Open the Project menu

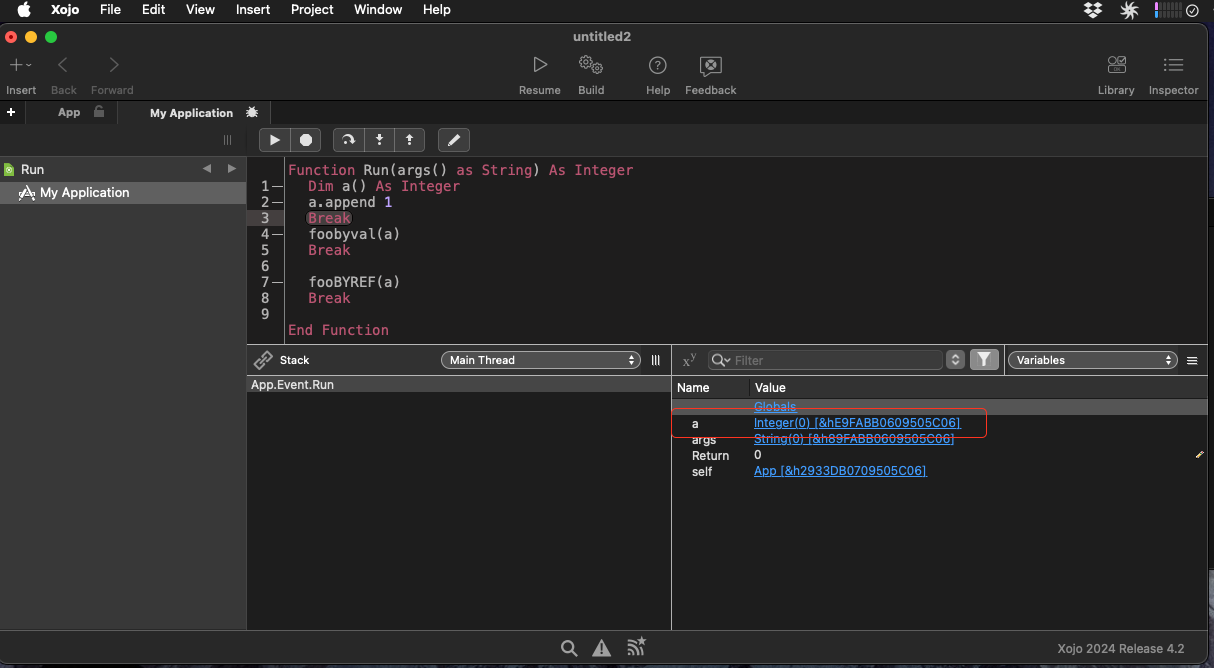tap(312, 10)
